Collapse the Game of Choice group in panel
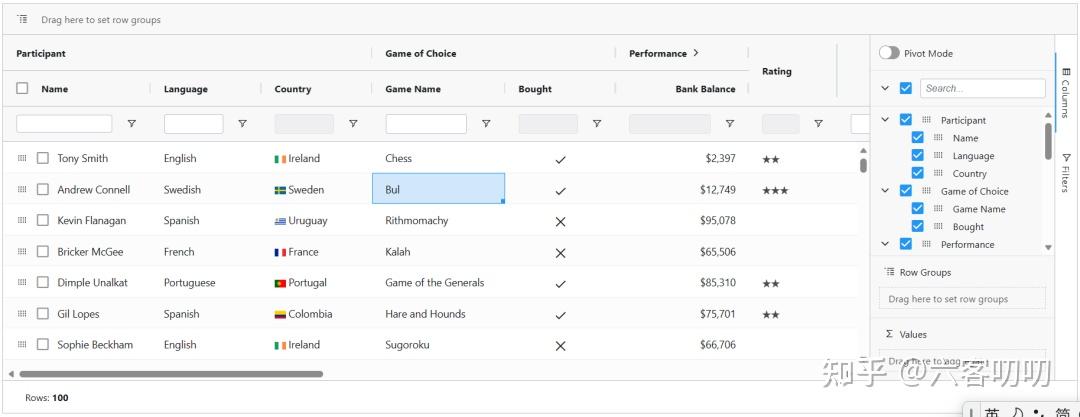1080x417 pixels. coord(886,191)
